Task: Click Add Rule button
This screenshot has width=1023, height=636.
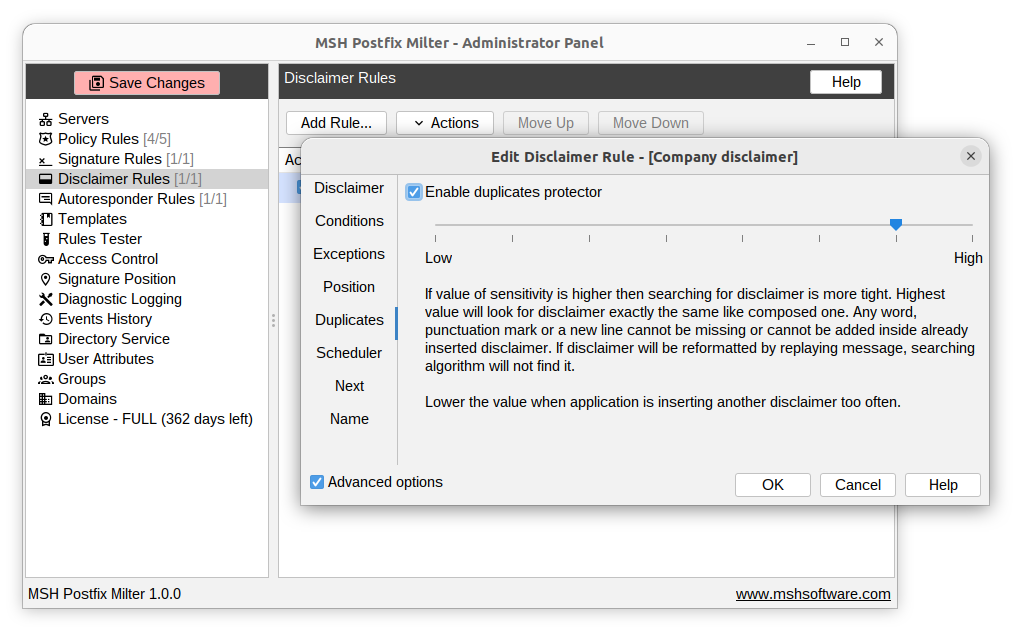Action: click(336, 123)
